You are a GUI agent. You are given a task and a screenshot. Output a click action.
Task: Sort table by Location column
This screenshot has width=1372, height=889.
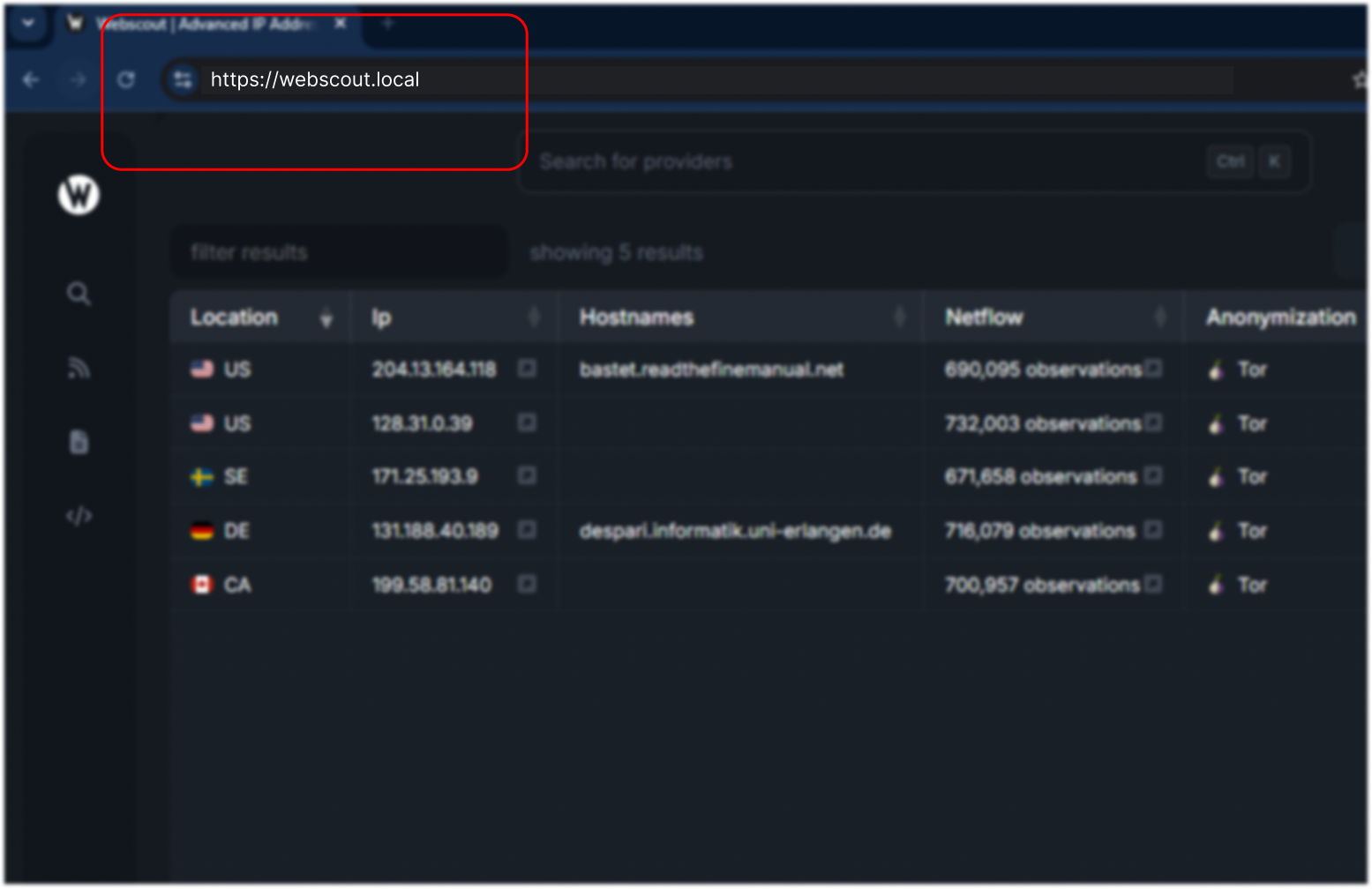click(326, 317)
